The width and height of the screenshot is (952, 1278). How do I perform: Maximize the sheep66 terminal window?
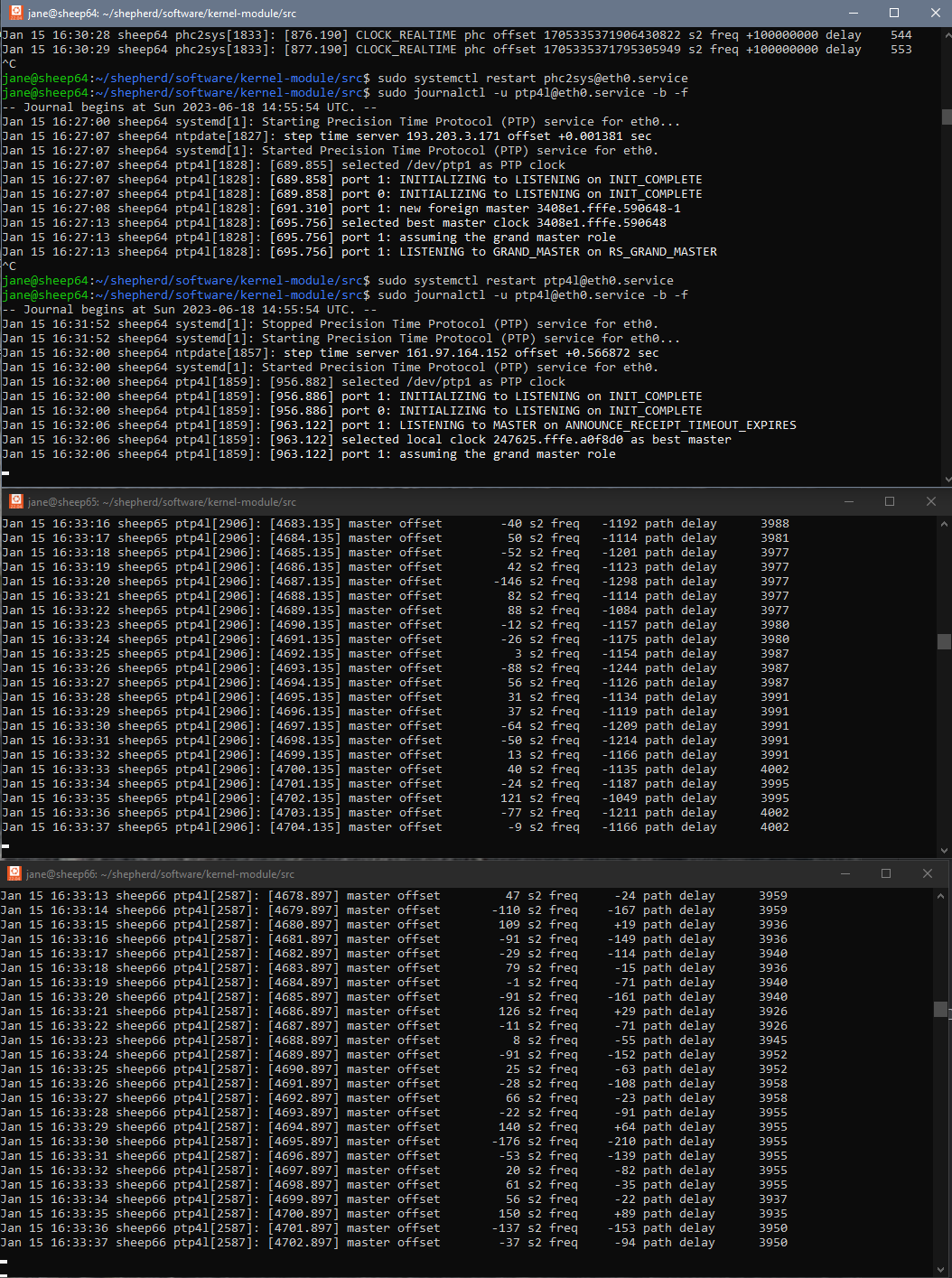pyautogui.click(x=886, y=873)
